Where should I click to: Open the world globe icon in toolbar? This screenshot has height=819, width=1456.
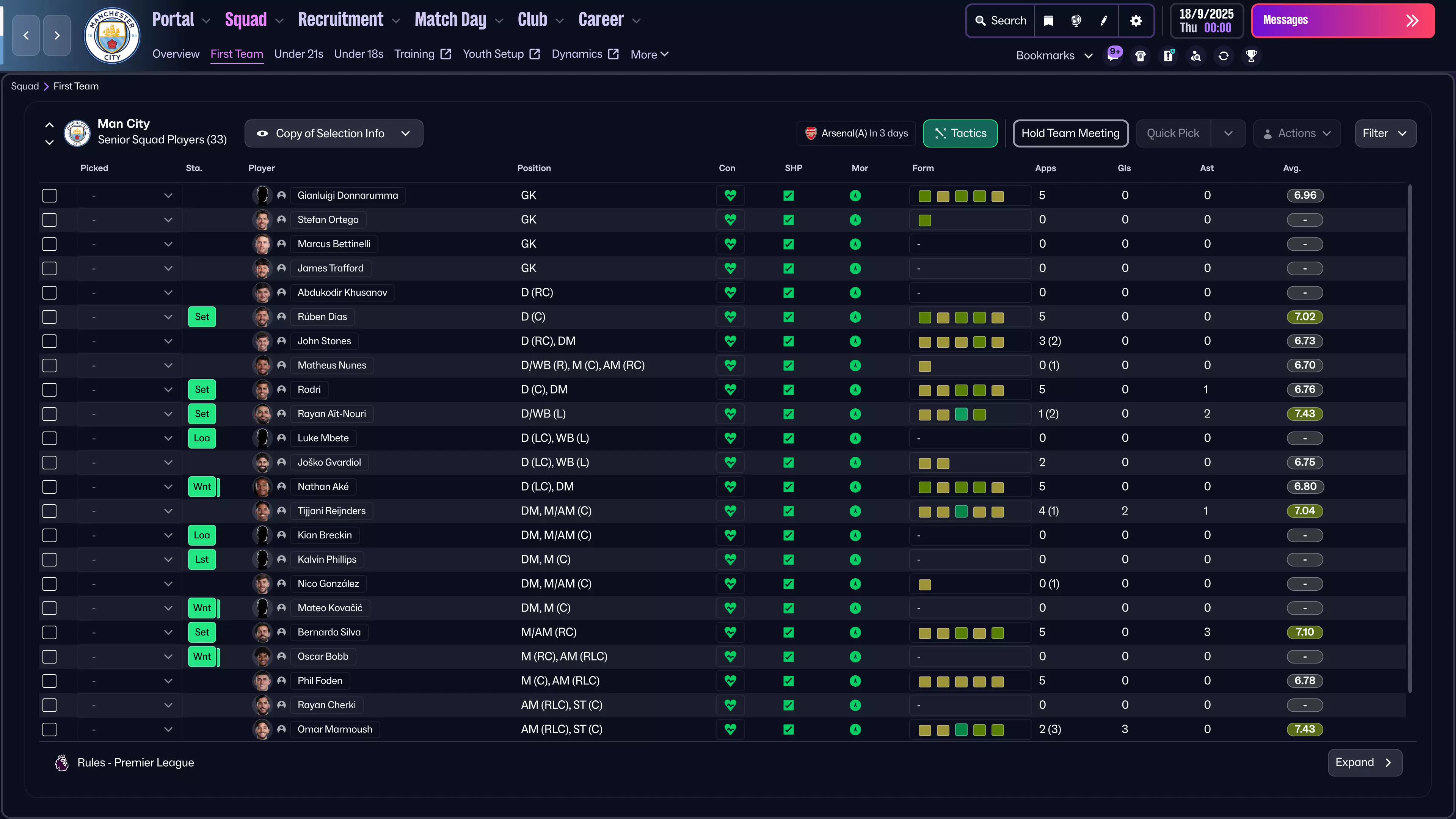(x=1076, y=21)
